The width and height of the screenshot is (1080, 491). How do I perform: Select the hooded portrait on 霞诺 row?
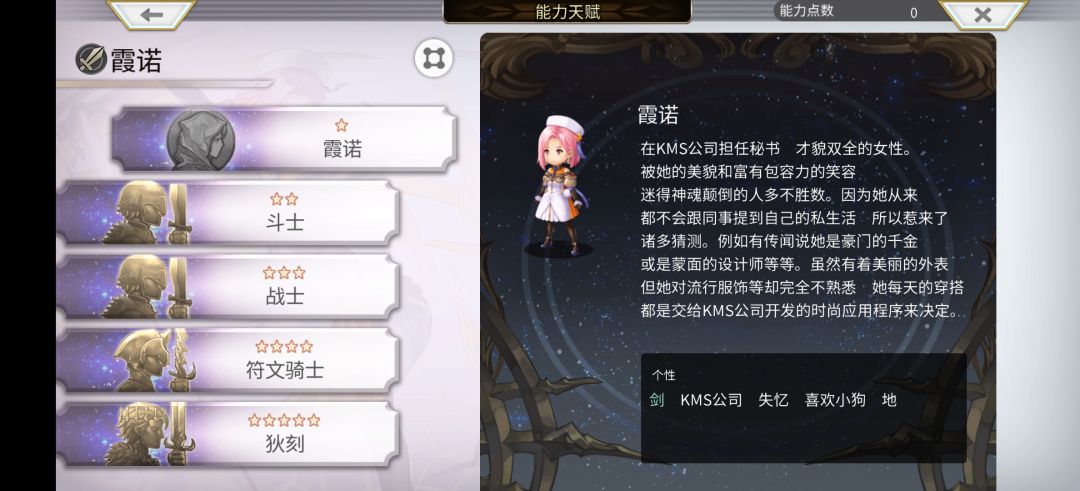click(200, 140)
